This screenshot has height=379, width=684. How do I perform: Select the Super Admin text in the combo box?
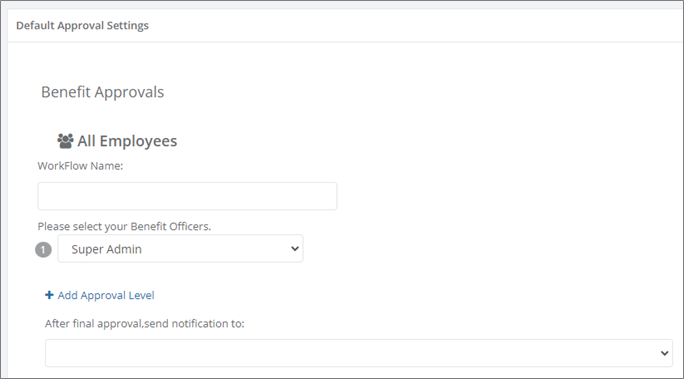point(106,249)
